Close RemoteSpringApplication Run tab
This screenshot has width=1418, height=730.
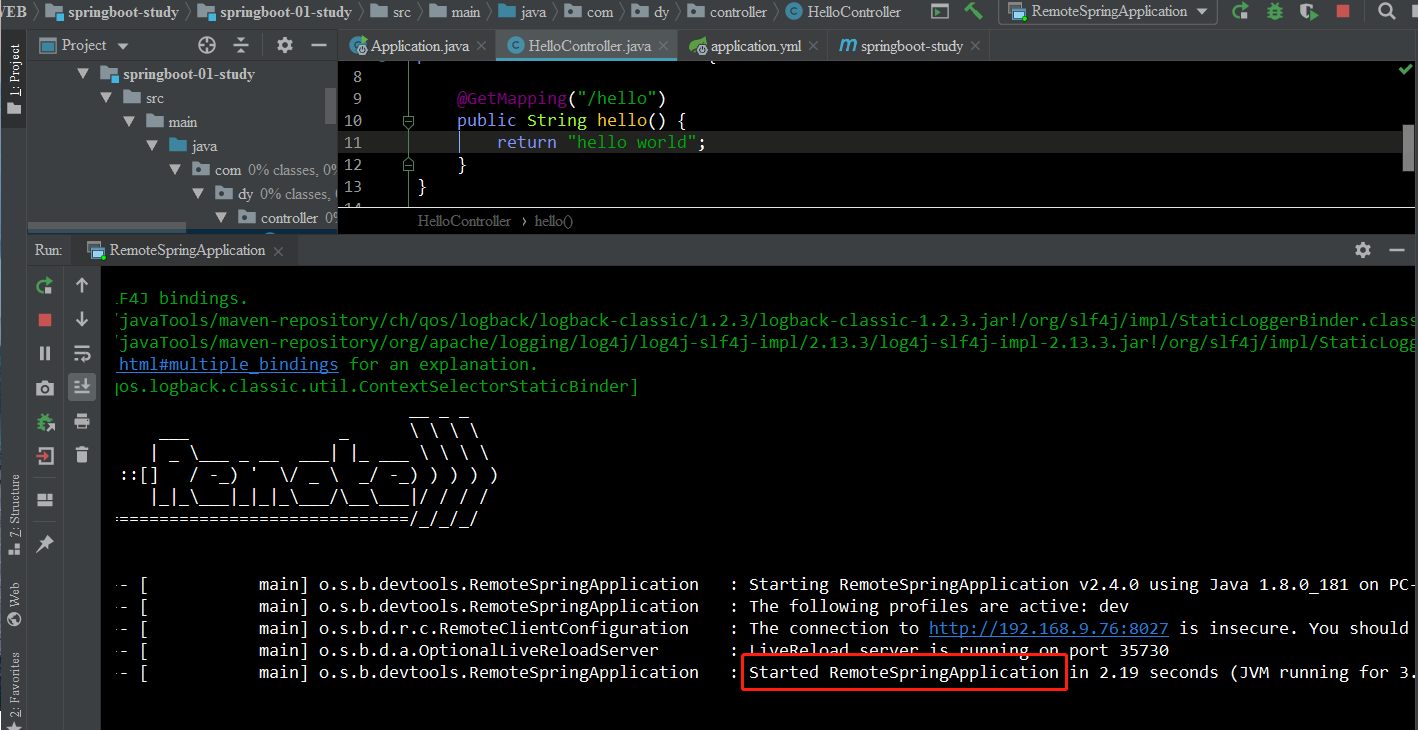tap(279, 251)
